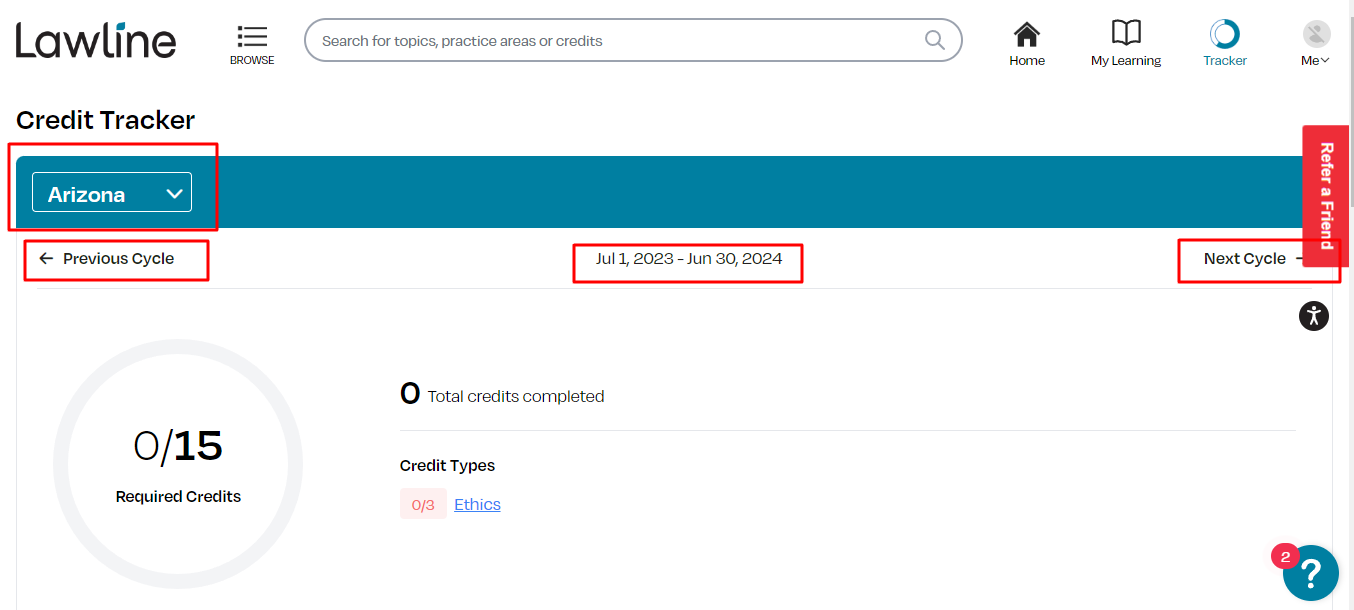Viewport: 1354px width, 610px height.
Task: Go to Previous Cycle
Action: point(107,258)
